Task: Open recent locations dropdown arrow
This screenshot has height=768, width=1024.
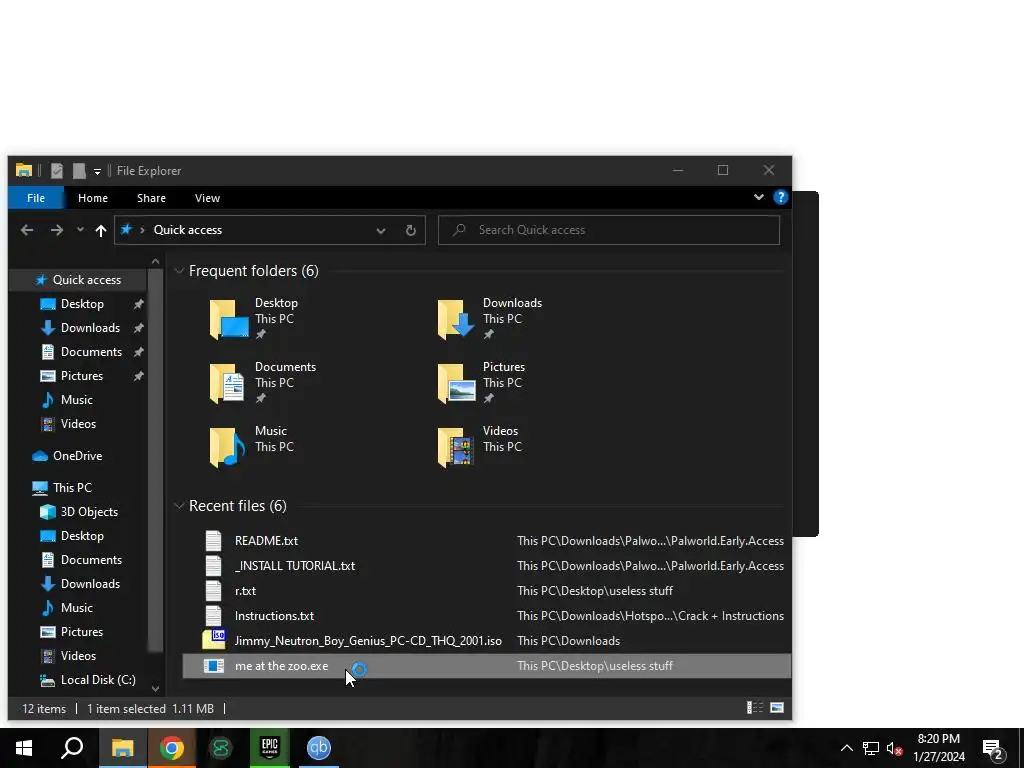Action: [x=80, y=230]
